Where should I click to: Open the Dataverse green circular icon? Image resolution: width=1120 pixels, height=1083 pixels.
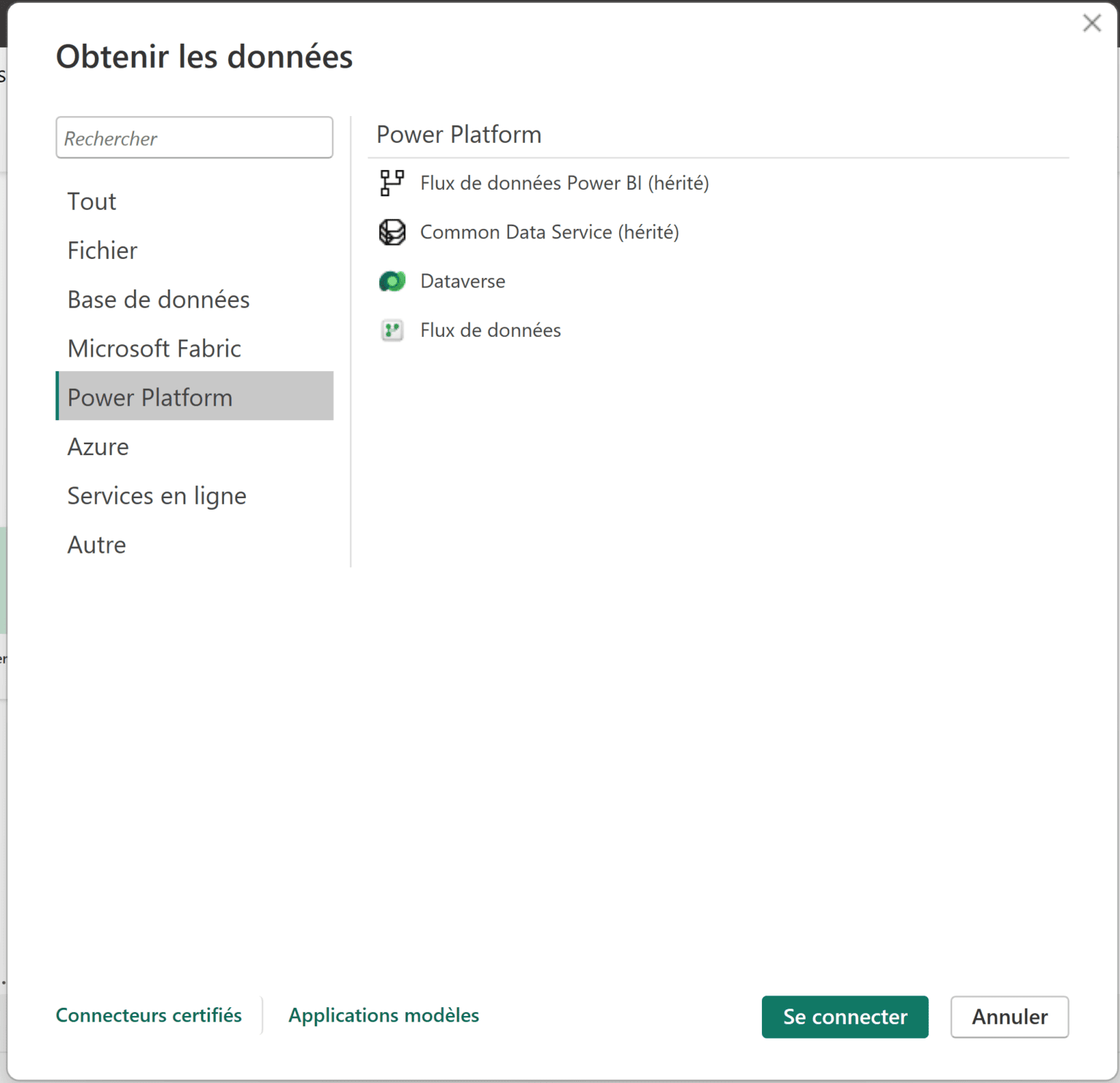[x=392, y=281]
